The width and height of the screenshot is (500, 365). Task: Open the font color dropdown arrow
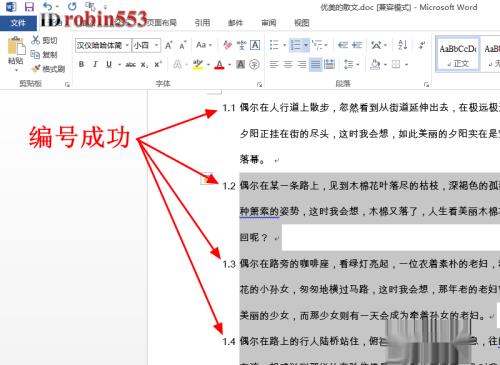click(x=230, y=65)
